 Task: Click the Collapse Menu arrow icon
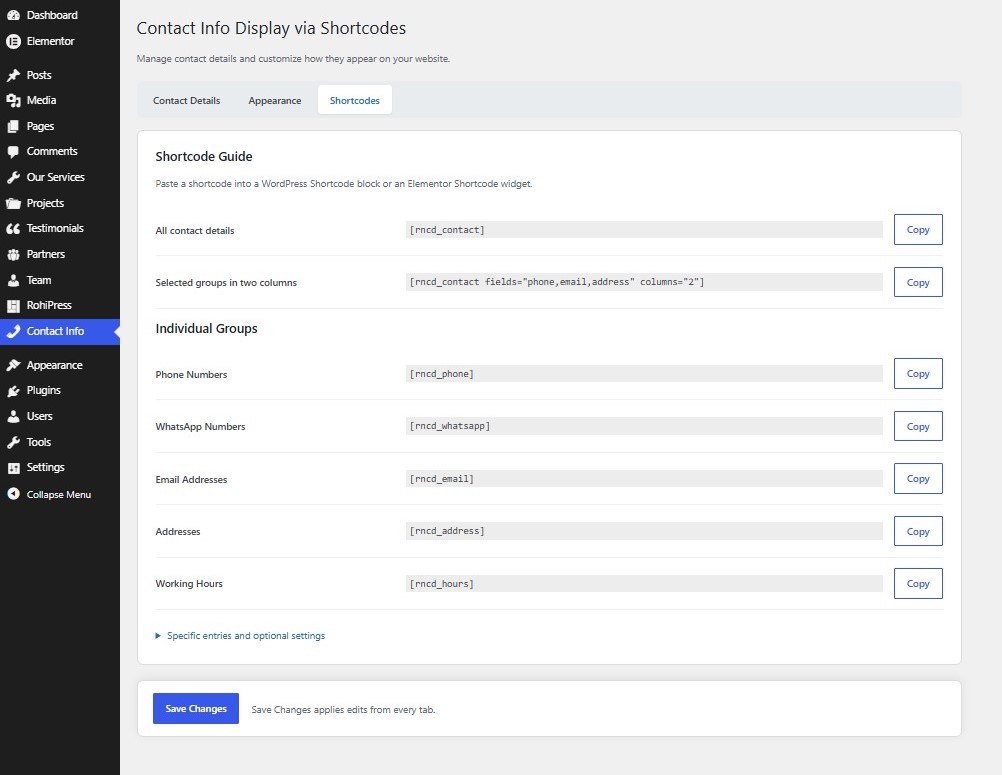point(13,495)
